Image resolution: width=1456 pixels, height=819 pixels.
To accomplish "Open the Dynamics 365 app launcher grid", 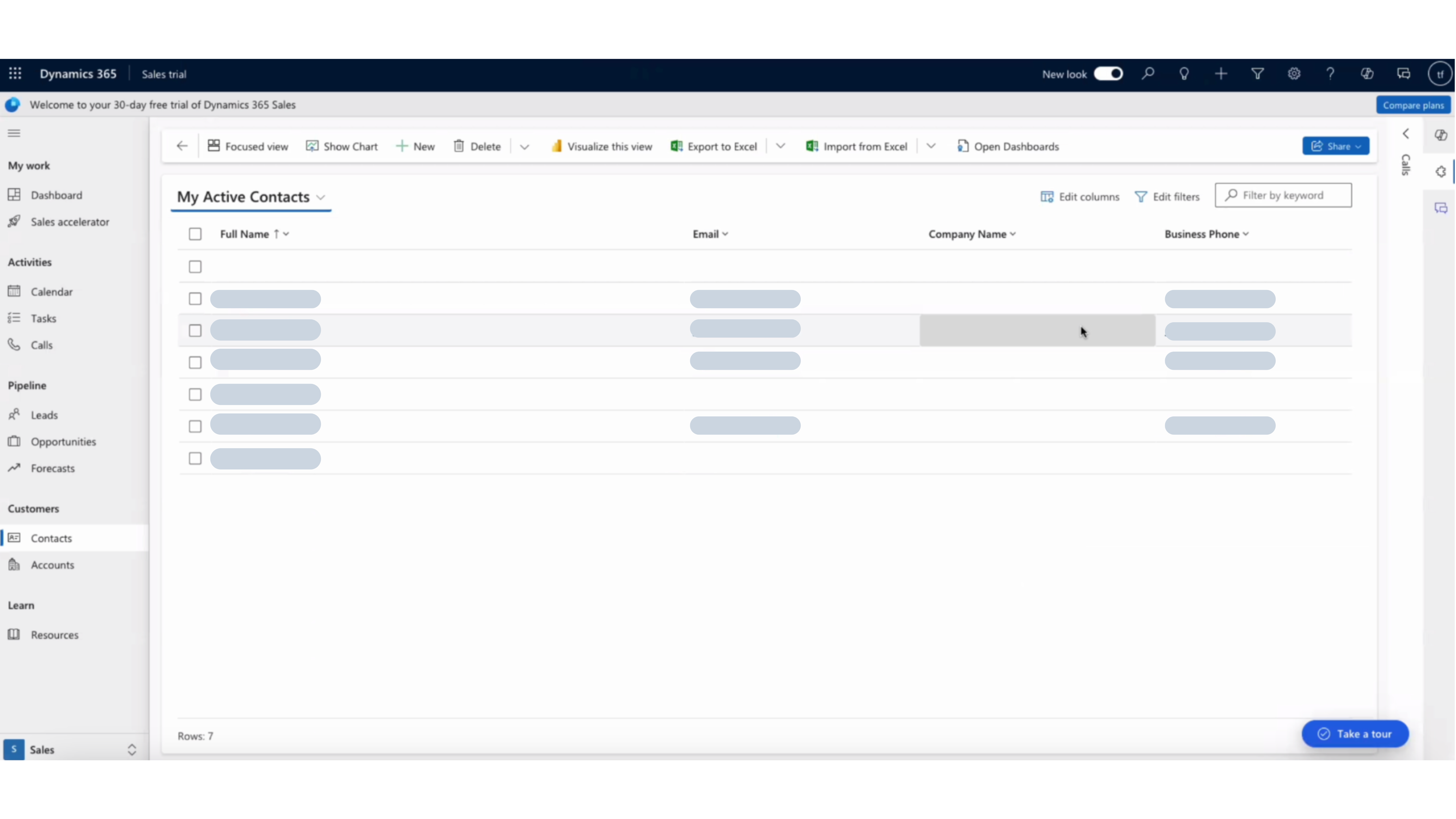I will click(x=15, y=74).
